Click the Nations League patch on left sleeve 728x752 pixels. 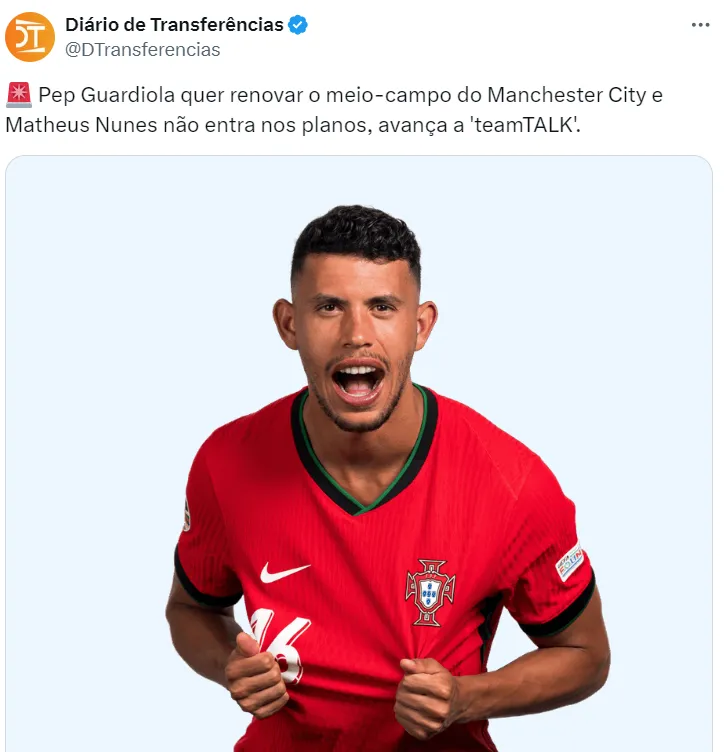click(x=570, y=561)
